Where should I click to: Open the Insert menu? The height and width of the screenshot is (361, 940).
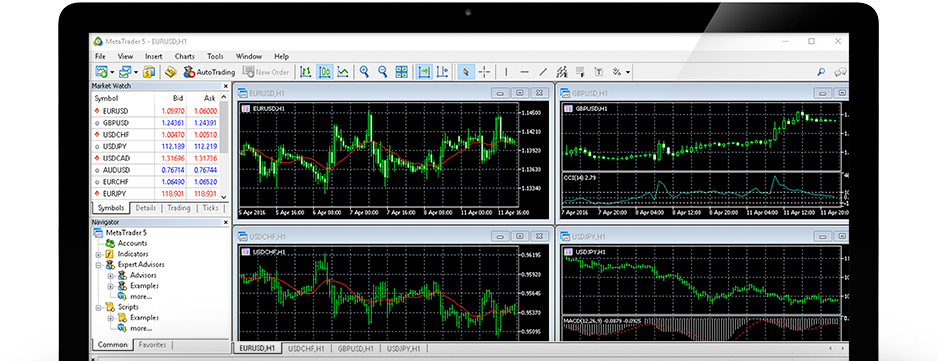[x=153, y=56]
